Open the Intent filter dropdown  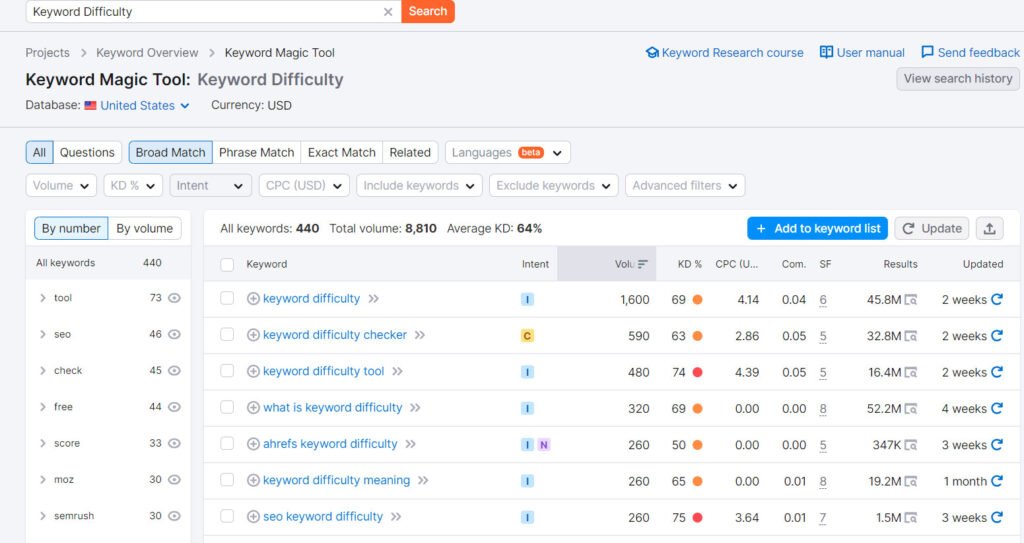210,186
